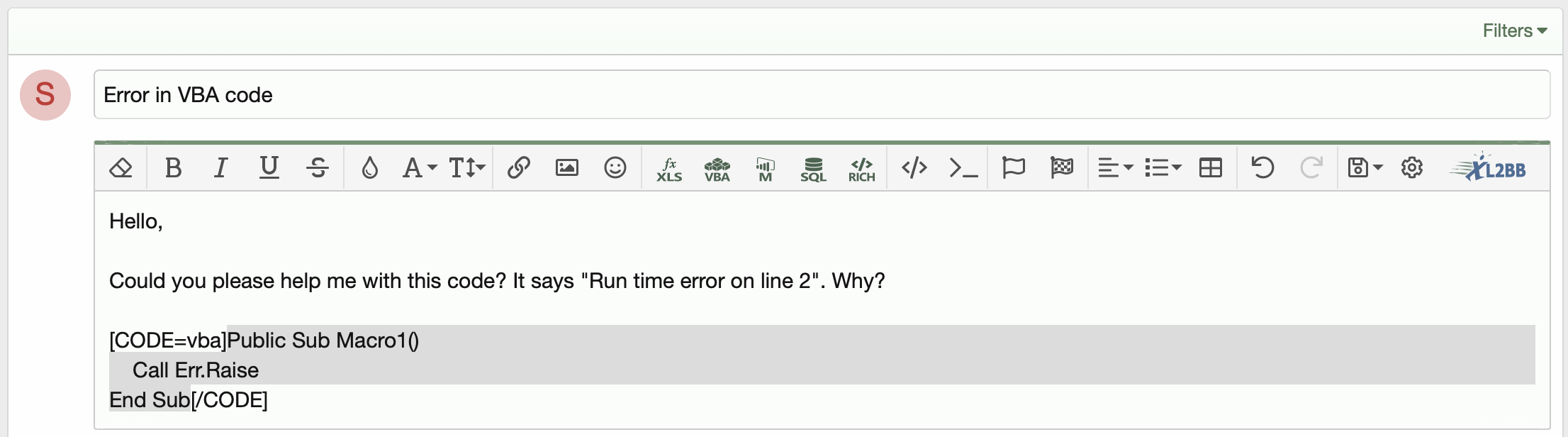
Task: Wrap selection in VBA code tags
Action: tap(717, 170)
